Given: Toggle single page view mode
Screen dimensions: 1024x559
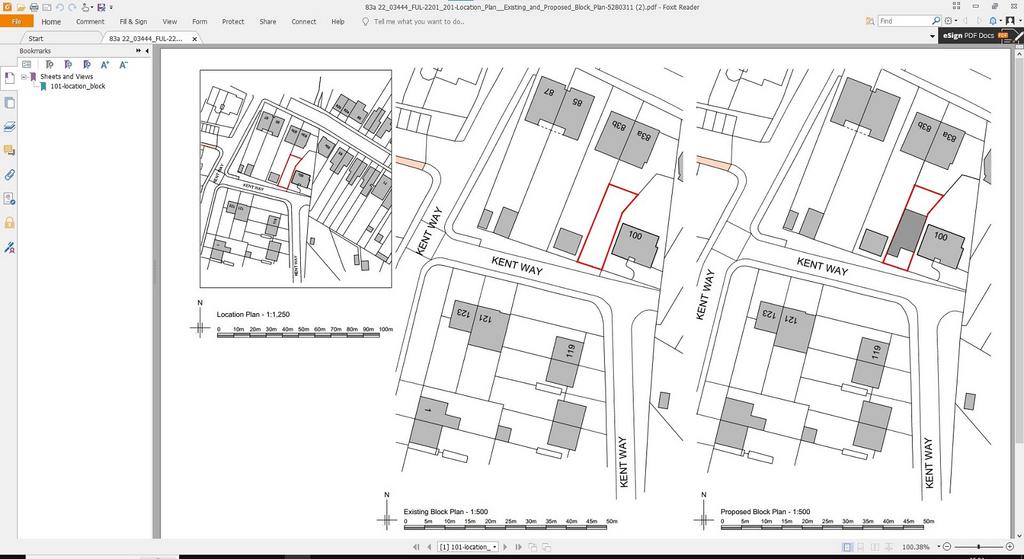Looking at the screenshot, I should pyautogui.click(x=848, y=547).
